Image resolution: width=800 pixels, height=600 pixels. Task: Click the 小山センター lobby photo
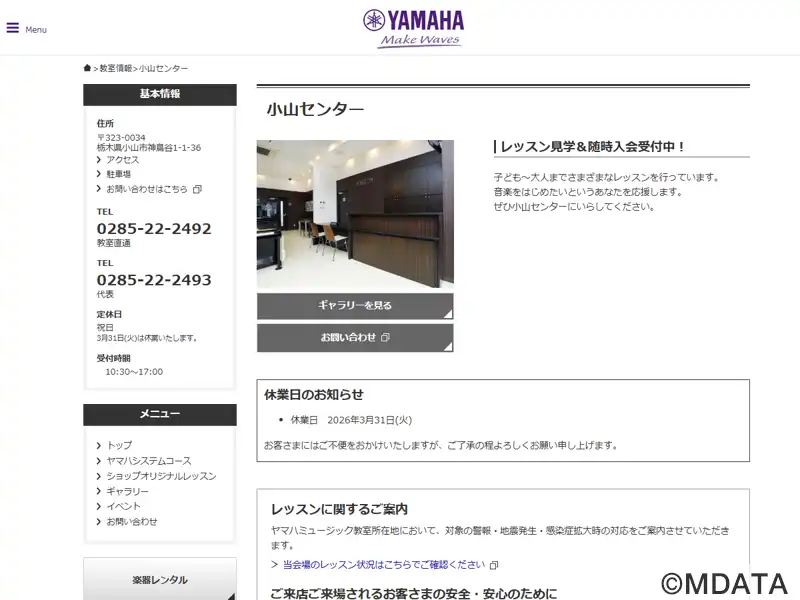(x=355, y=214)
